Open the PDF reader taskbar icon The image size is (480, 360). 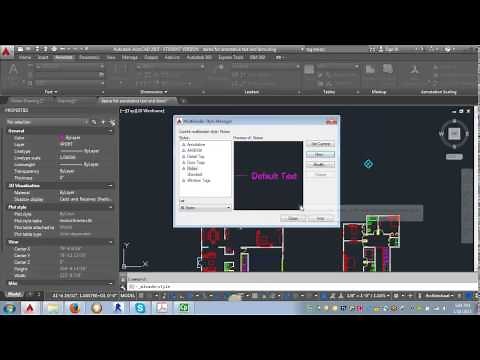tap(162, 308)
